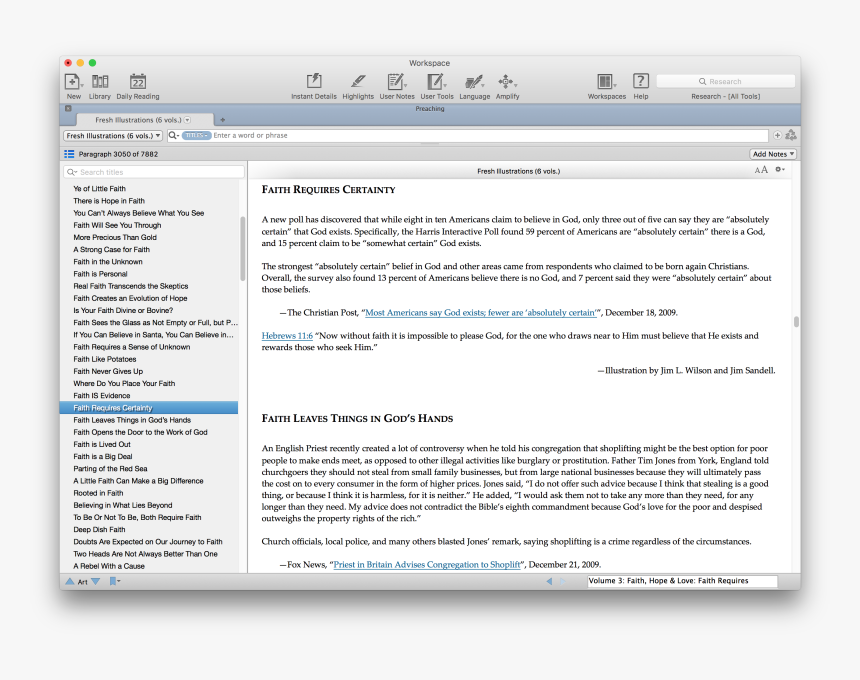Image resolution: width=860 pixels, height=680 pixels.
Task: Go to previous article with up arrow
Action: 70,581
